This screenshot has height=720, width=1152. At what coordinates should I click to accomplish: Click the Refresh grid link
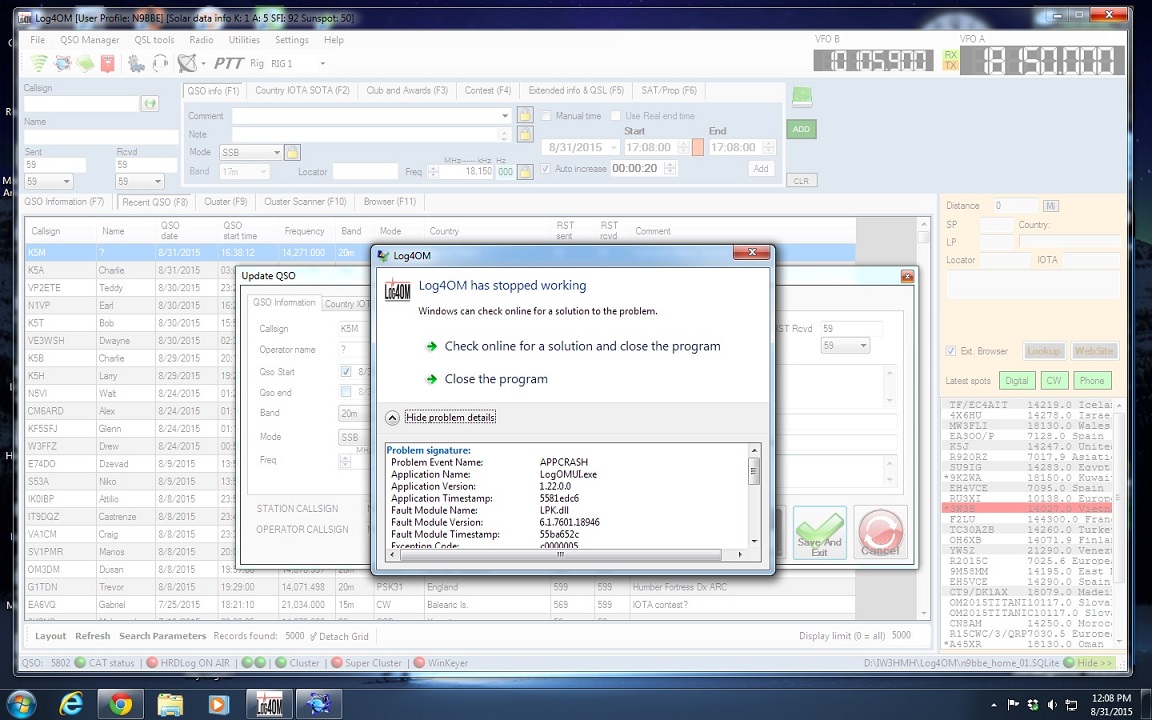93,636
